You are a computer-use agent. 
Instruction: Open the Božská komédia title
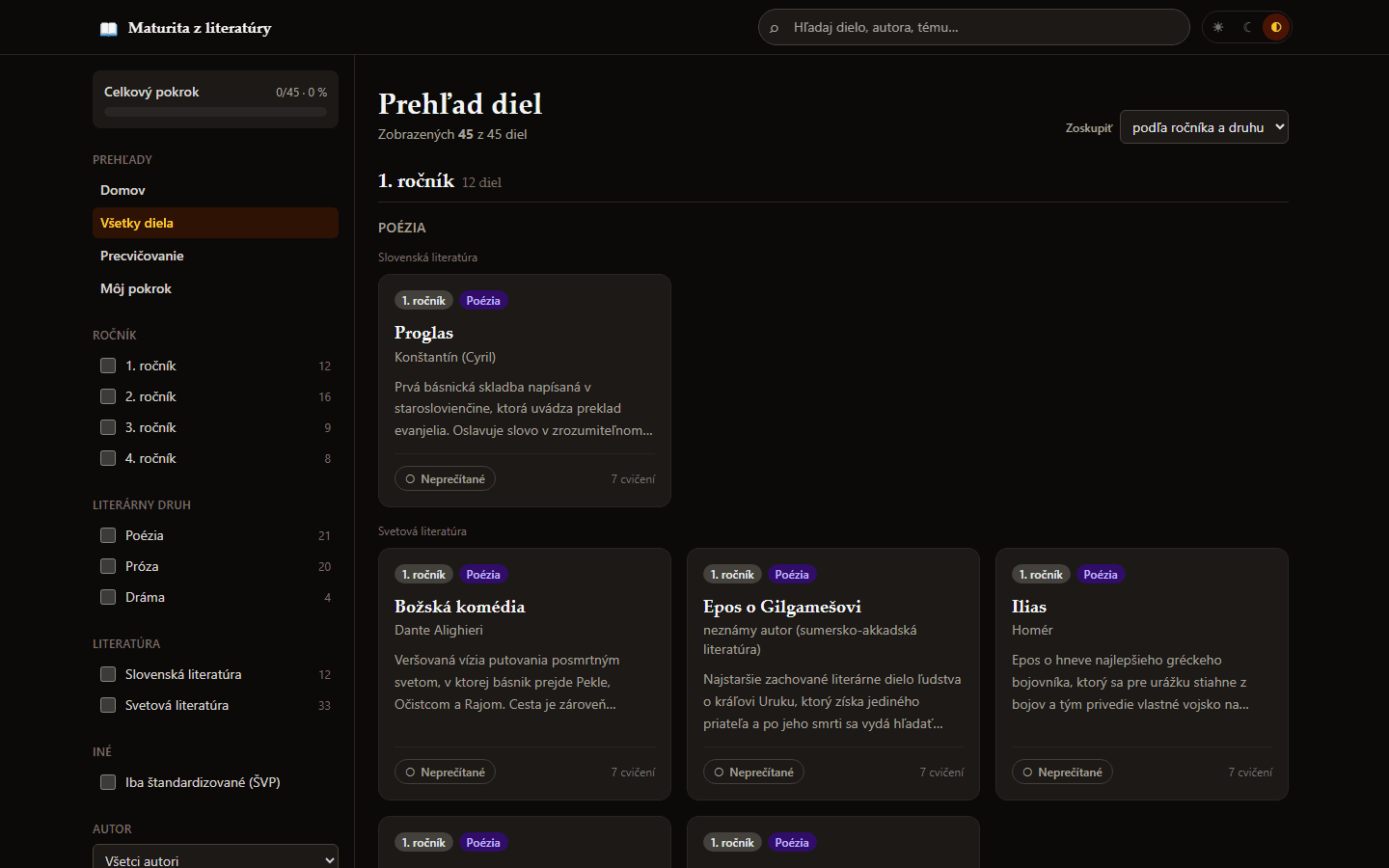click(x=459, y=607)
